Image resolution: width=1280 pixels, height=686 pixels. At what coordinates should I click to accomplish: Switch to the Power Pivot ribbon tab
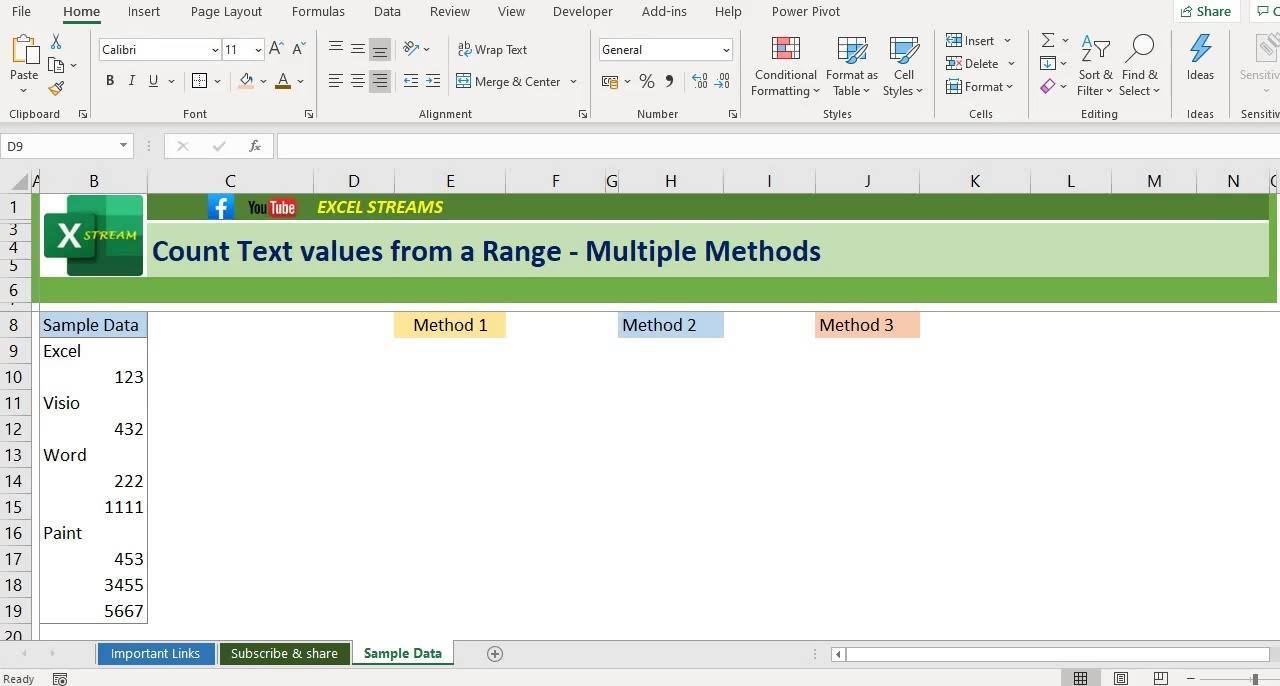(806, 11)
